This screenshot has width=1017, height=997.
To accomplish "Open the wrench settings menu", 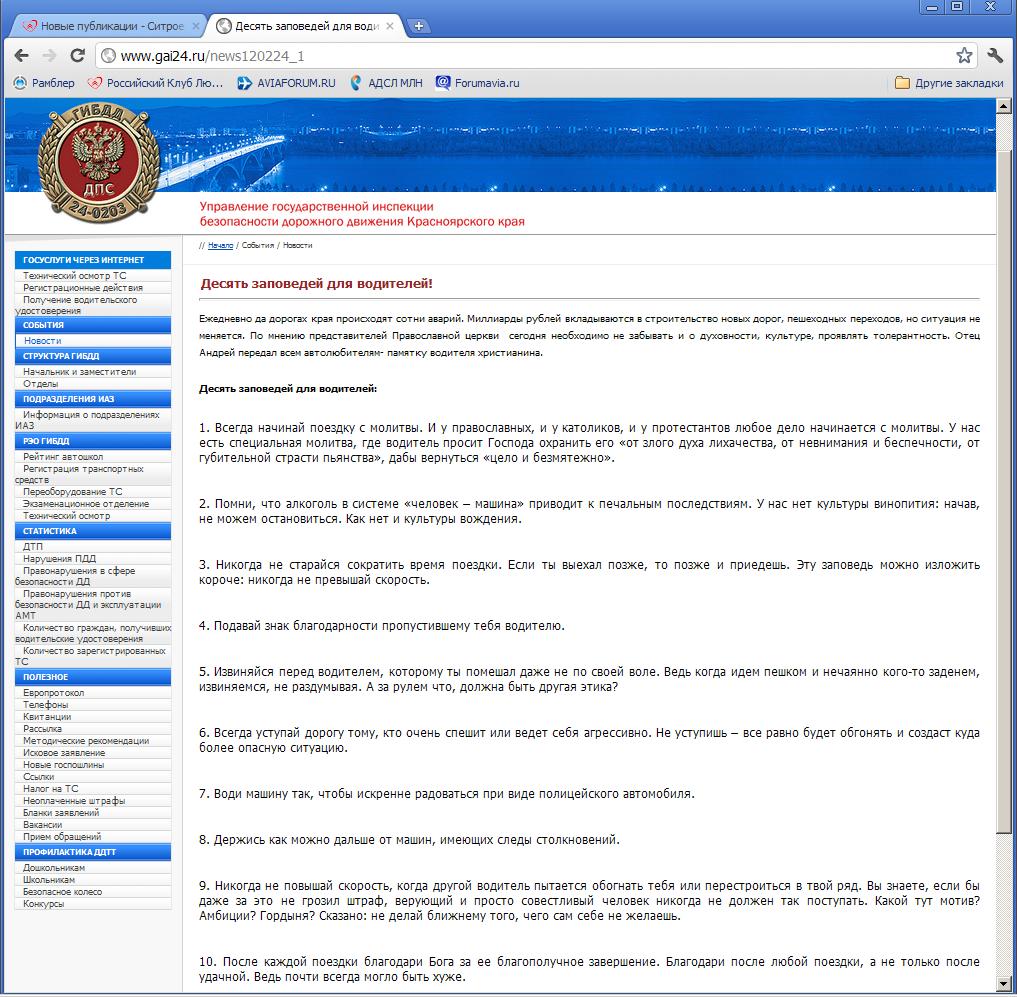I will [x=996, y=56].
